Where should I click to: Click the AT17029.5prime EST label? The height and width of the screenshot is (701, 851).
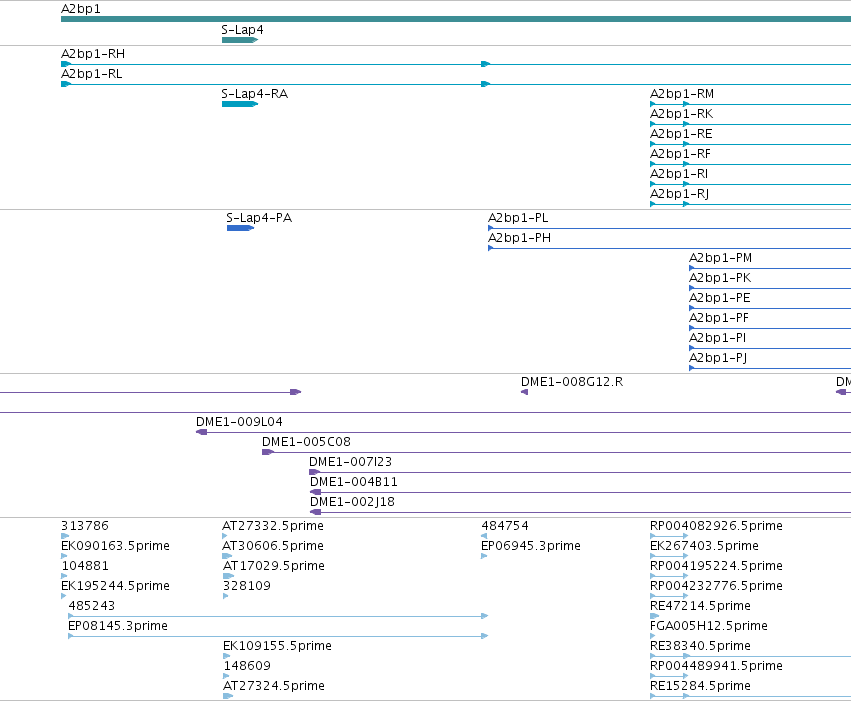click(x=274, y=566)
